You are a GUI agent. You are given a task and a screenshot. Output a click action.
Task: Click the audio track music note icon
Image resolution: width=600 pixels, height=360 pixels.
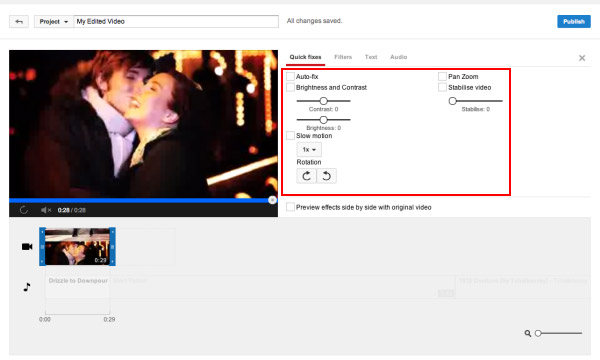[x=26, y=287]
